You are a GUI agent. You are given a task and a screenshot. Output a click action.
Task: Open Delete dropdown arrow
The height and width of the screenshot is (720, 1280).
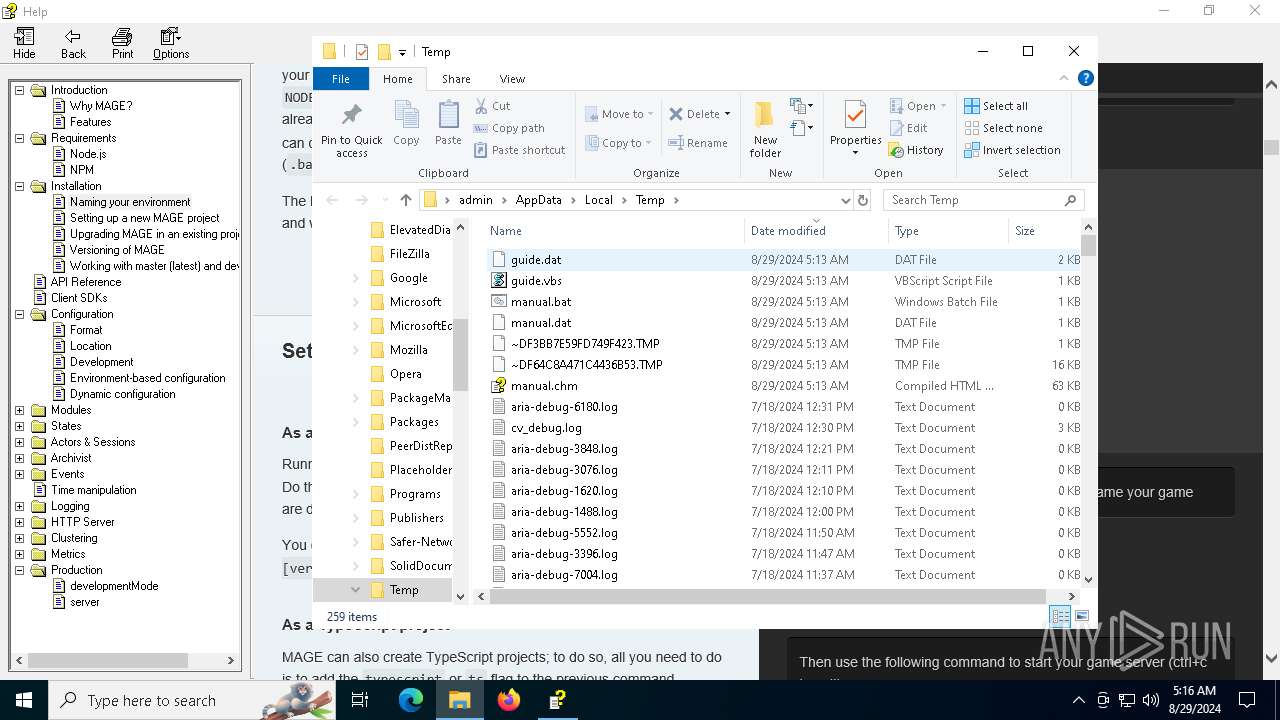(727, 114)
